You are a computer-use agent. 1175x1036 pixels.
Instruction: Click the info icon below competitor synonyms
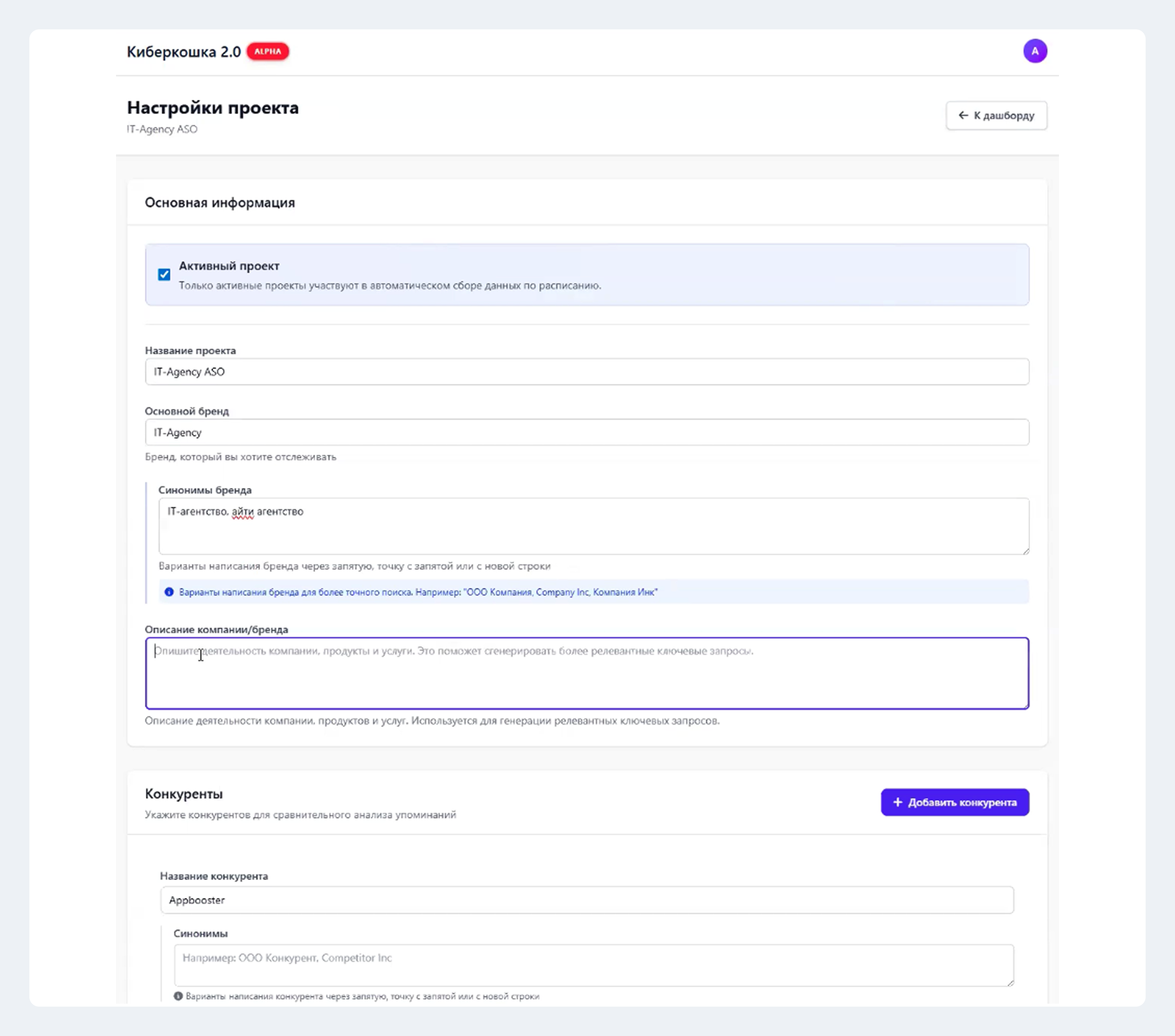point(178,996)
